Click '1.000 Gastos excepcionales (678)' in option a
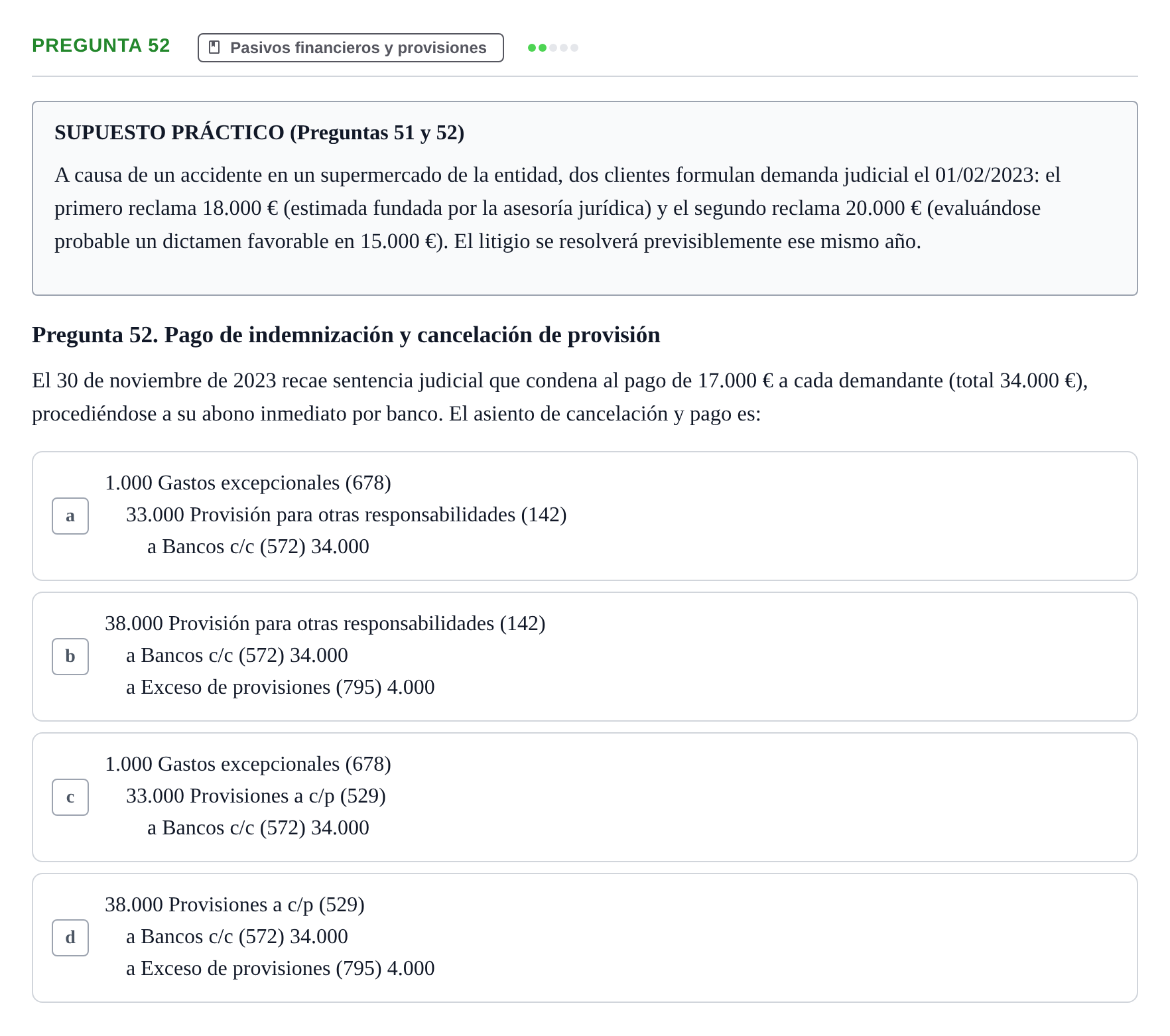This screenshot has height=1036, width=1170. click(x=248, y=483)
